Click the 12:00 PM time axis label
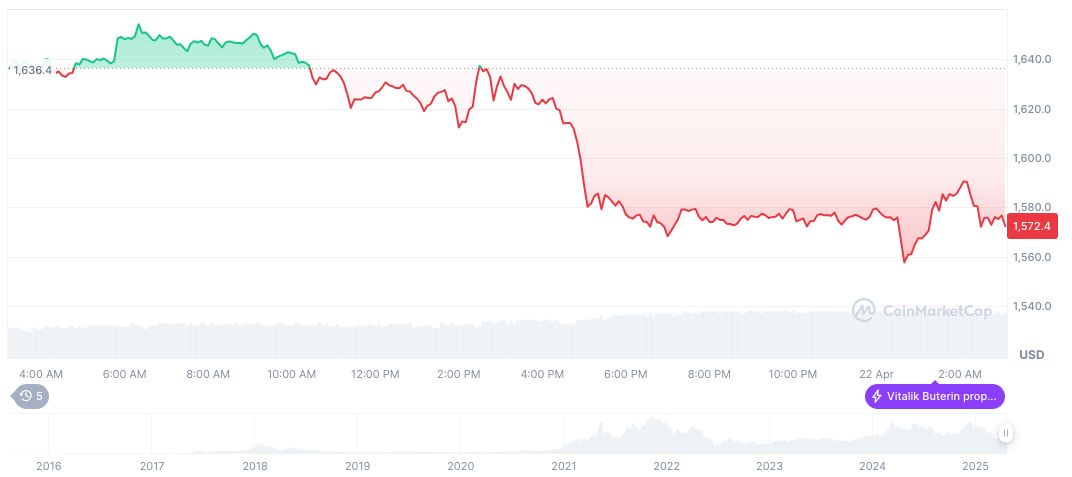Viewport: 1072px width, 477px height. tap(376, 374)
